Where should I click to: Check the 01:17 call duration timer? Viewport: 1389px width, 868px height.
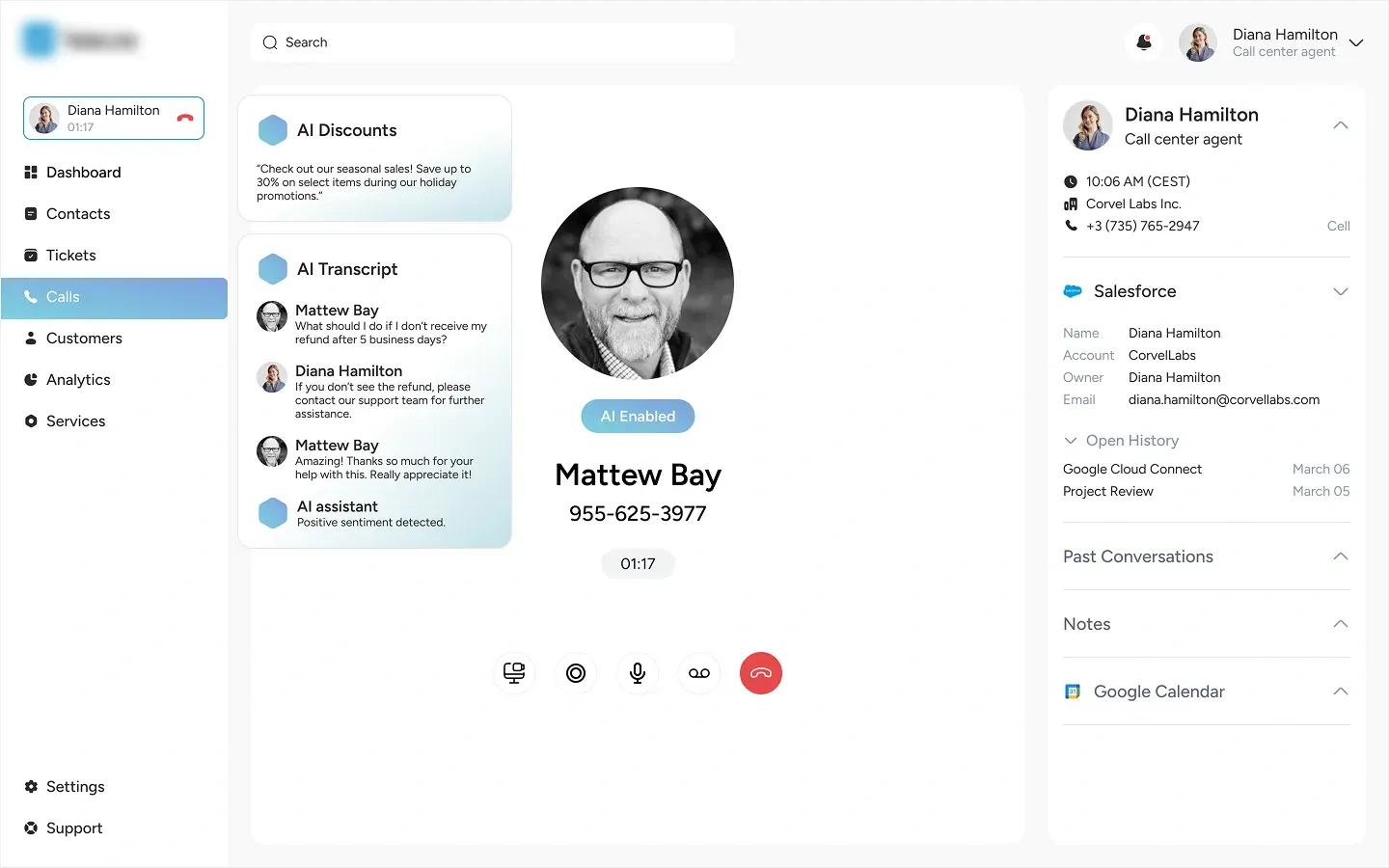(x=638, y=564)
